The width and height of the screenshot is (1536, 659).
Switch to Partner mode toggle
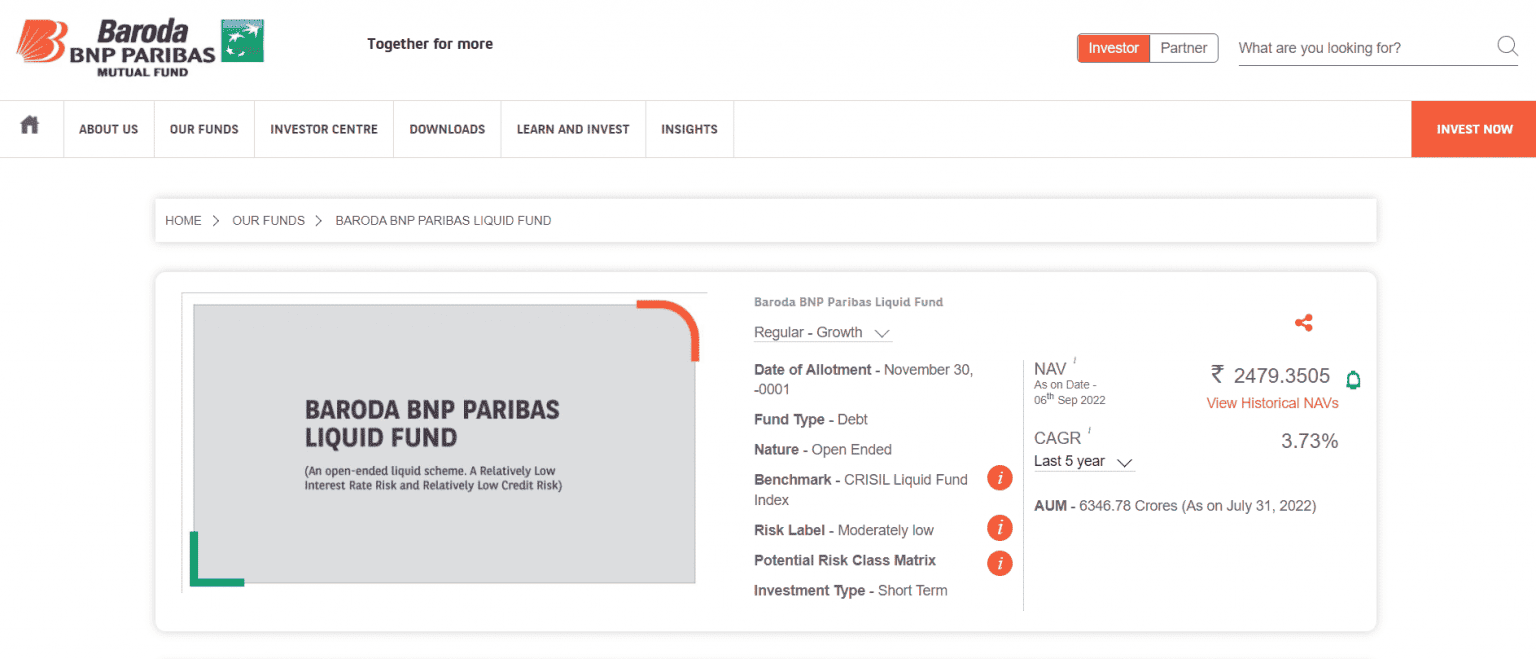[1183, 48]
